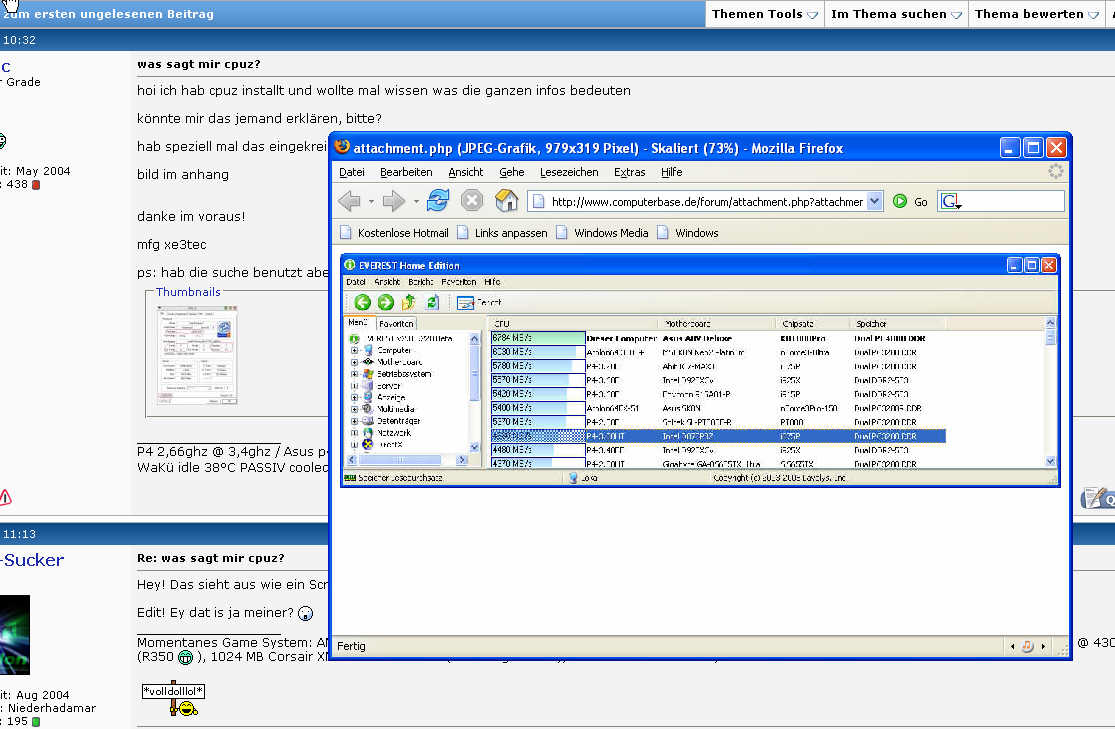Expand the Anzeige tree node
The height and width of the screenshot is (729, 1115).
tap(354, 398)
